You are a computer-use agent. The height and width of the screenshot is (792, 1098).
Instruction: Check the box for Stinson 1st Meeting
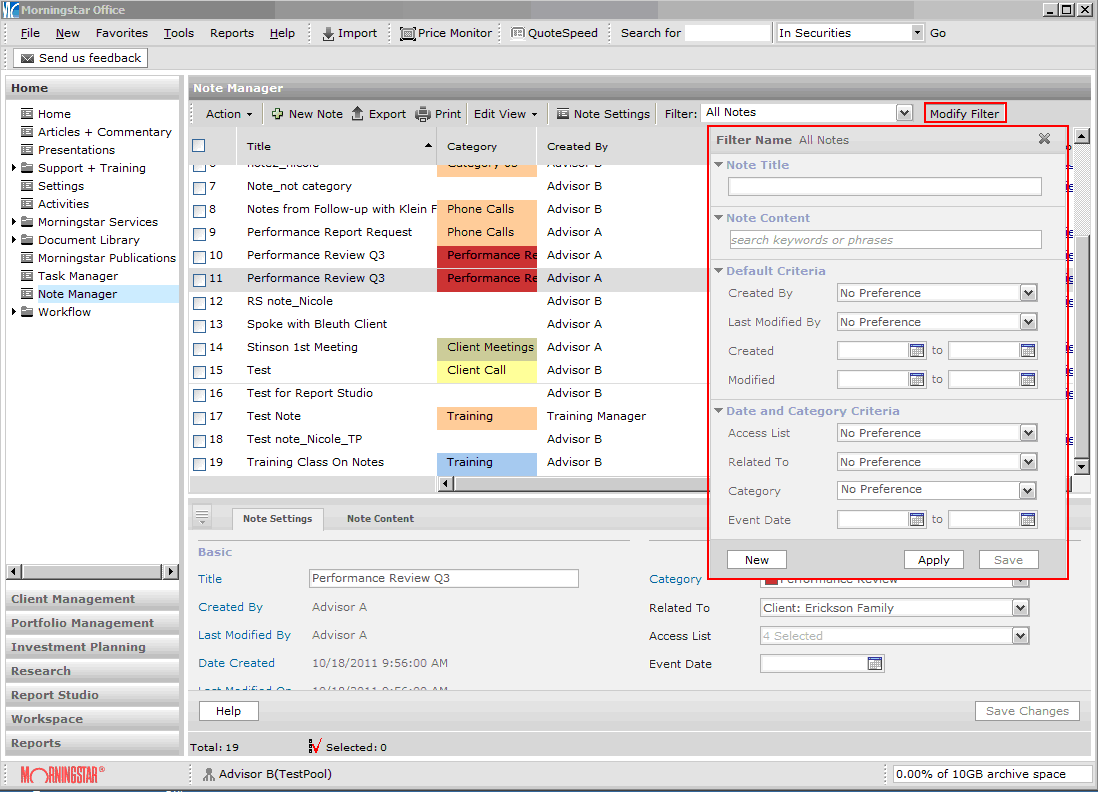point(199,348)
